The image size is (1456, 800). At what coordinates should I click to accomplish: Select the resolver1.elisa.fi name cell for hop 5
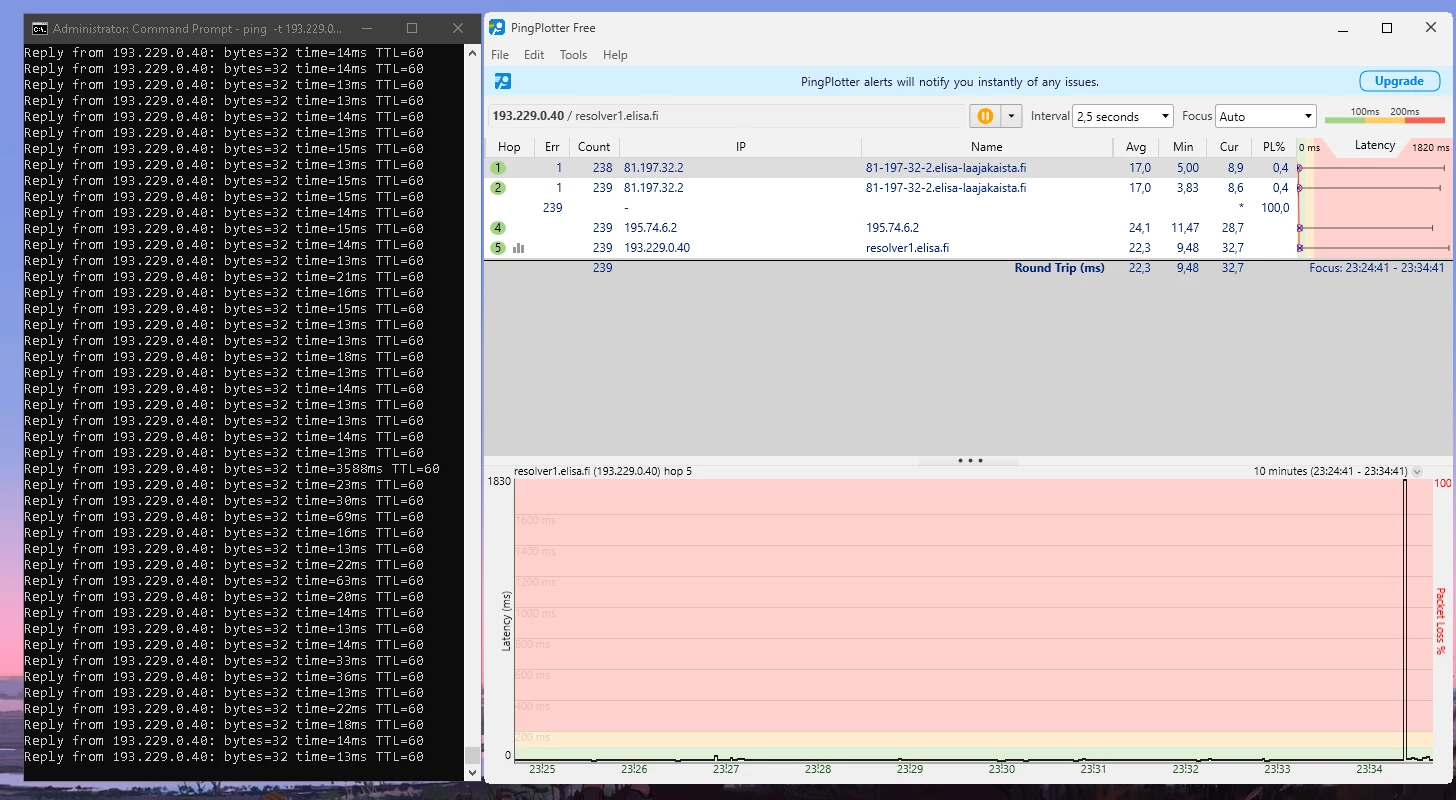[909, 248]
